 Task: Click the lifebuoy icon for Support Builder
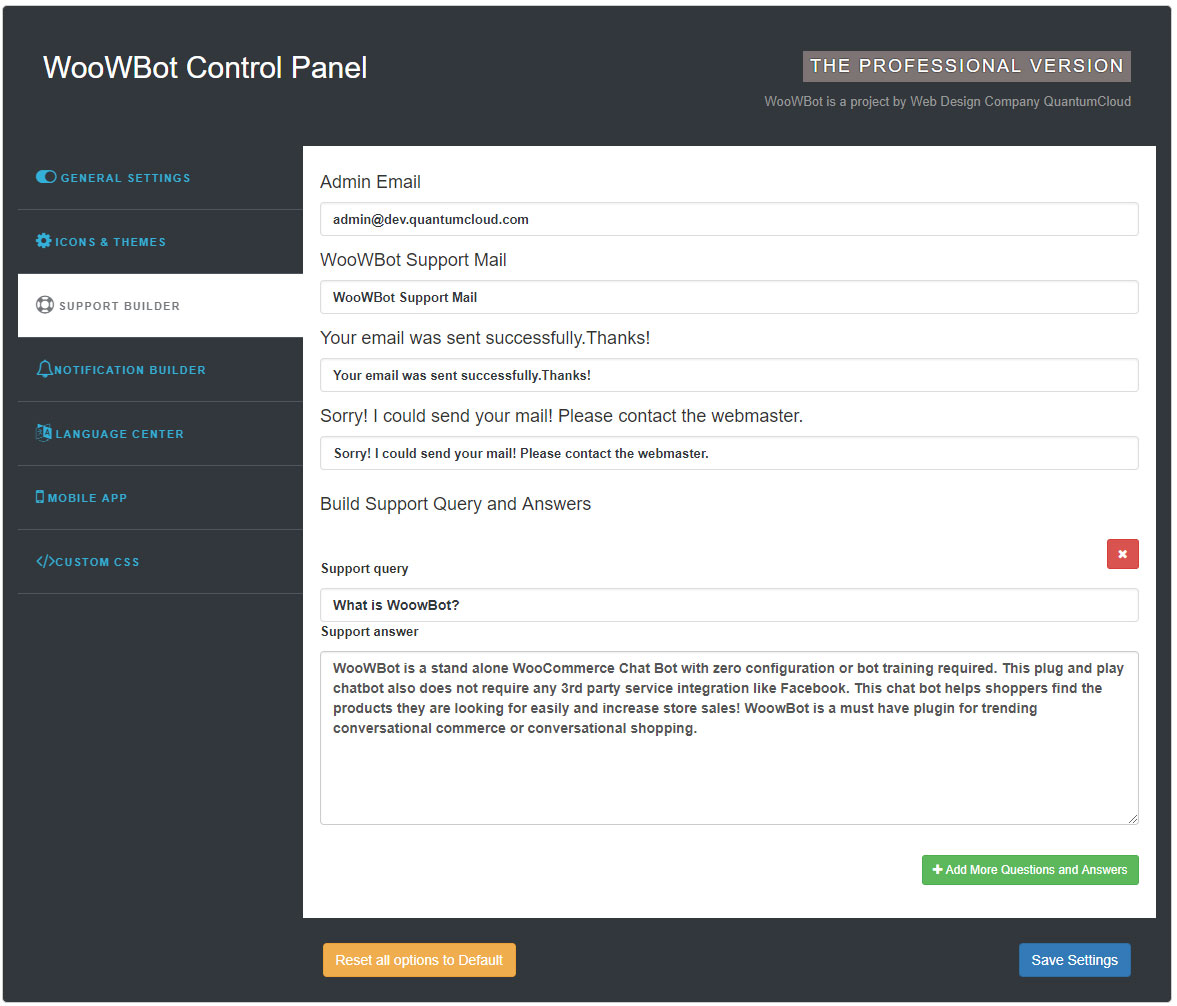(x=45, y=305)
